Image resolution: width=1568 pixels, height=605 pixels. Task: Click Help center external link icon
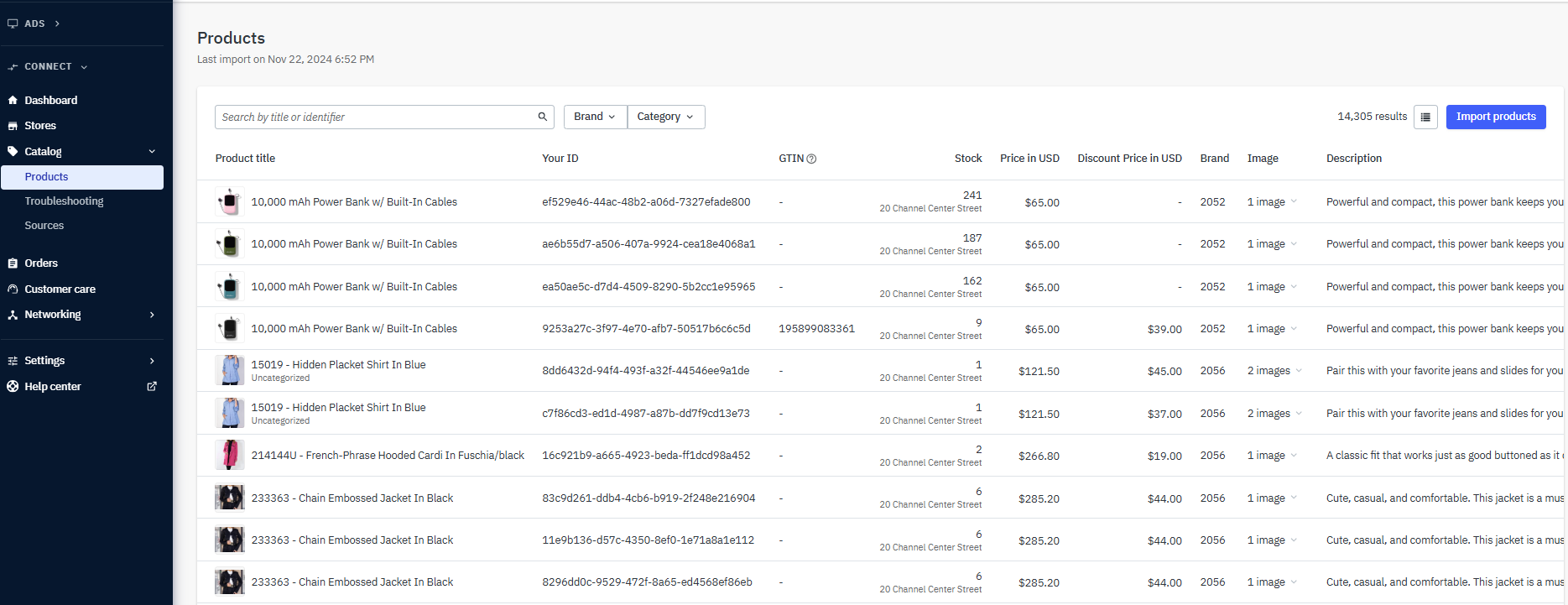click(152, 387)
